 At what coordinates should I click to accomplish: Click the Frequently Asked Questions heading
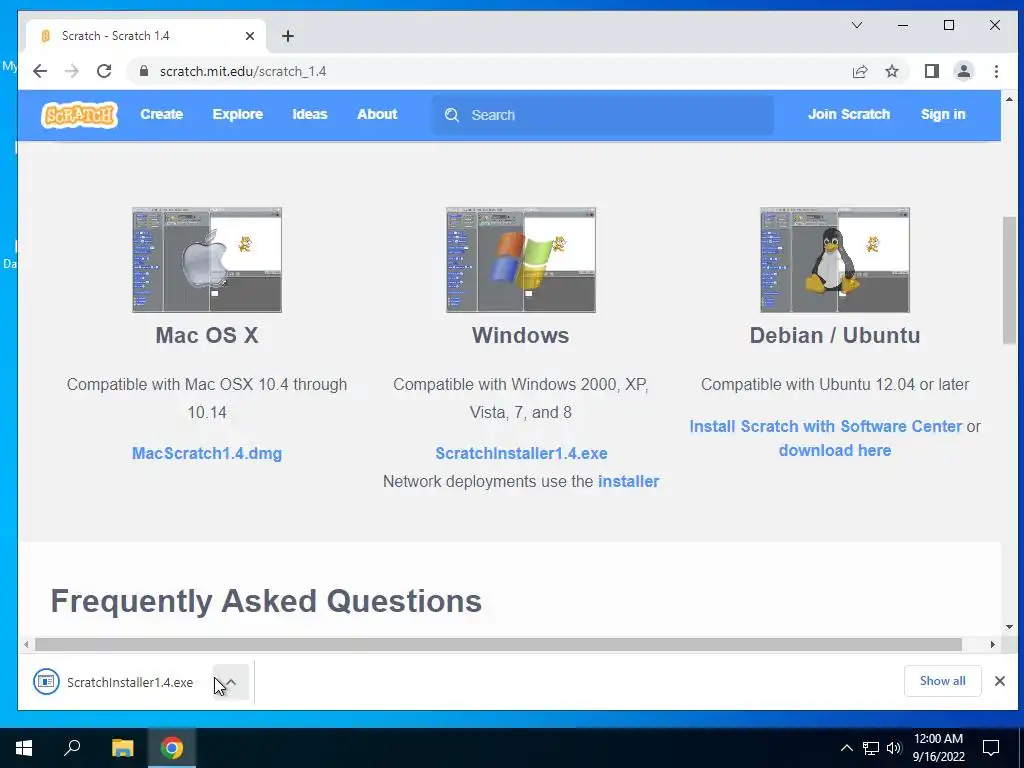click(266, 601)
